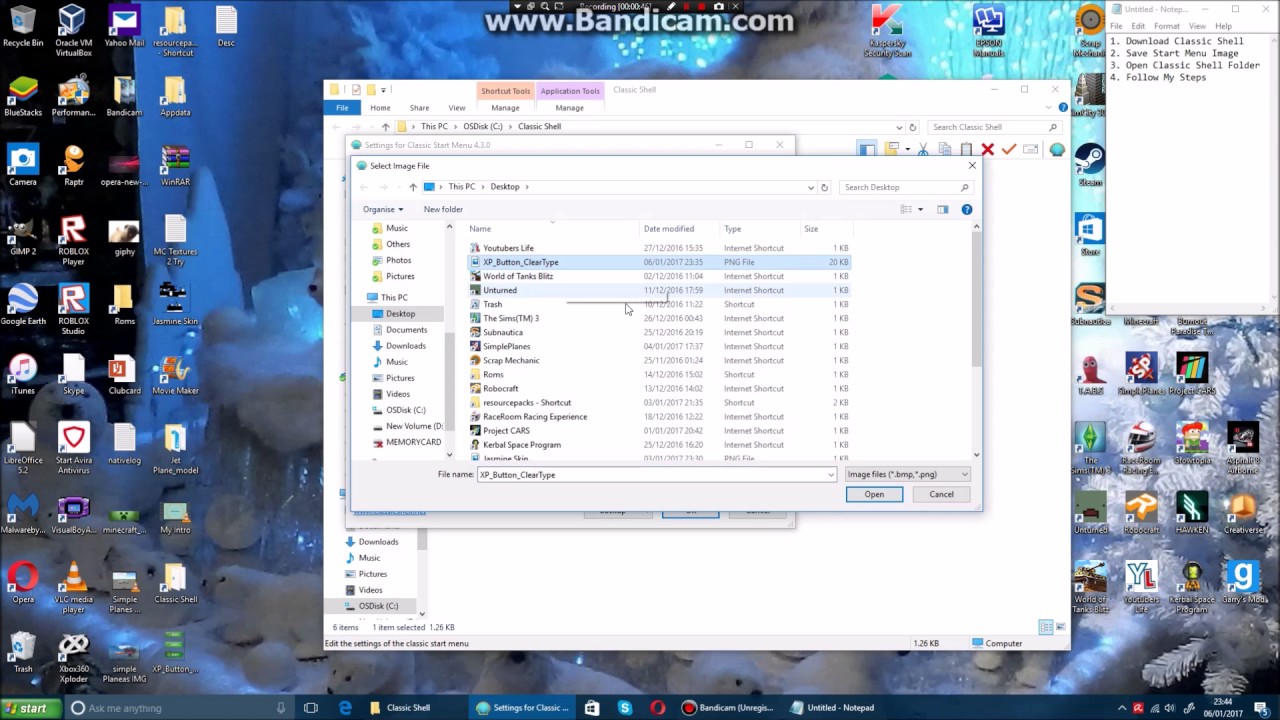Switch to the Shortcut Tools ribbon tab
The height and width of the screenshot is (720, 1280).
tap(505, 90)
